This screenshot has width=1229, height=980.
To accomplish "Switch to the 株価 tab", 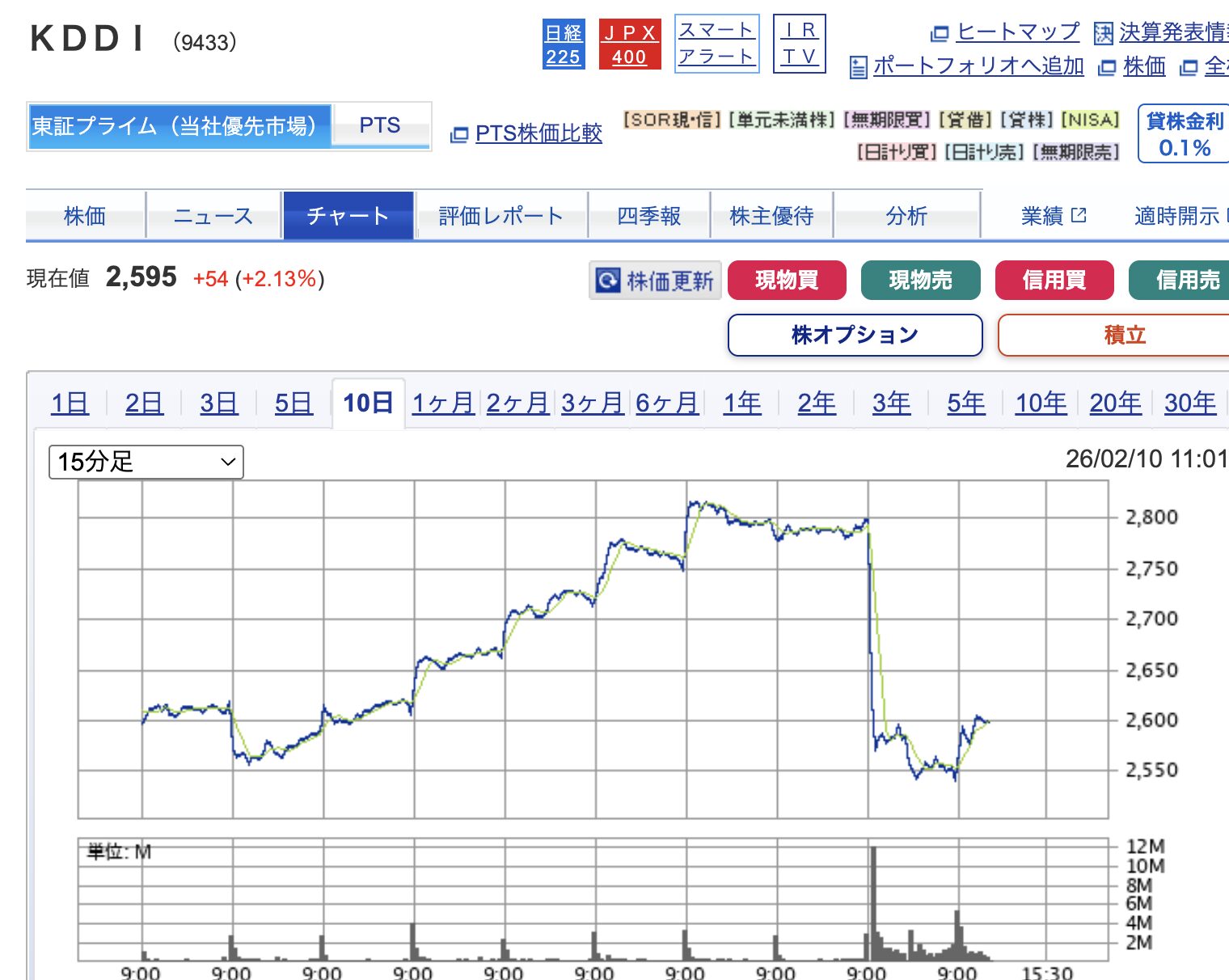I will 85,215.
